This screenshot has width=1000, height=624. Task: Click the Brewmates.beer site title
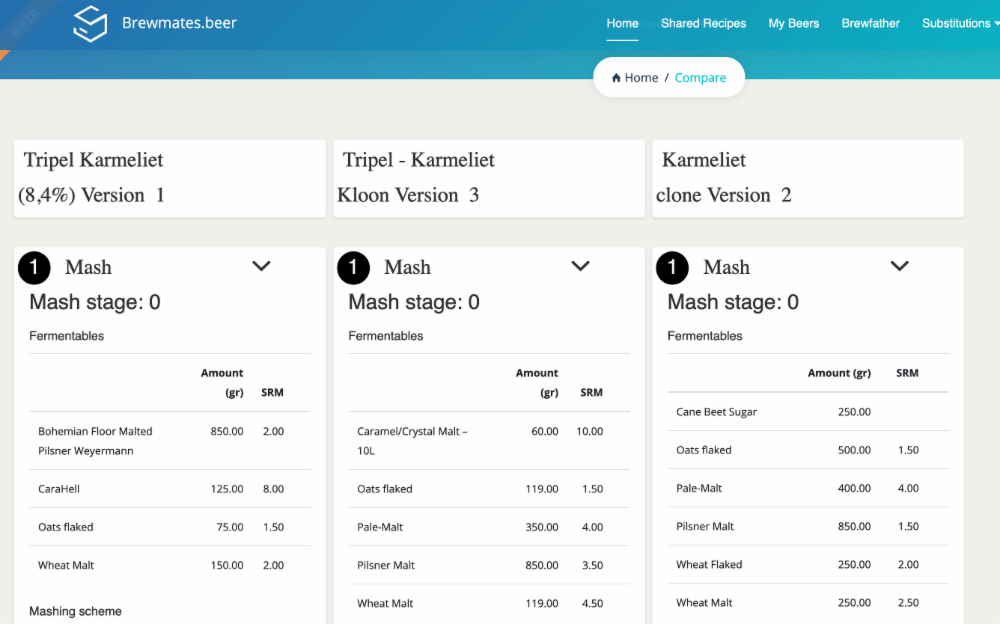click(179, 23)
